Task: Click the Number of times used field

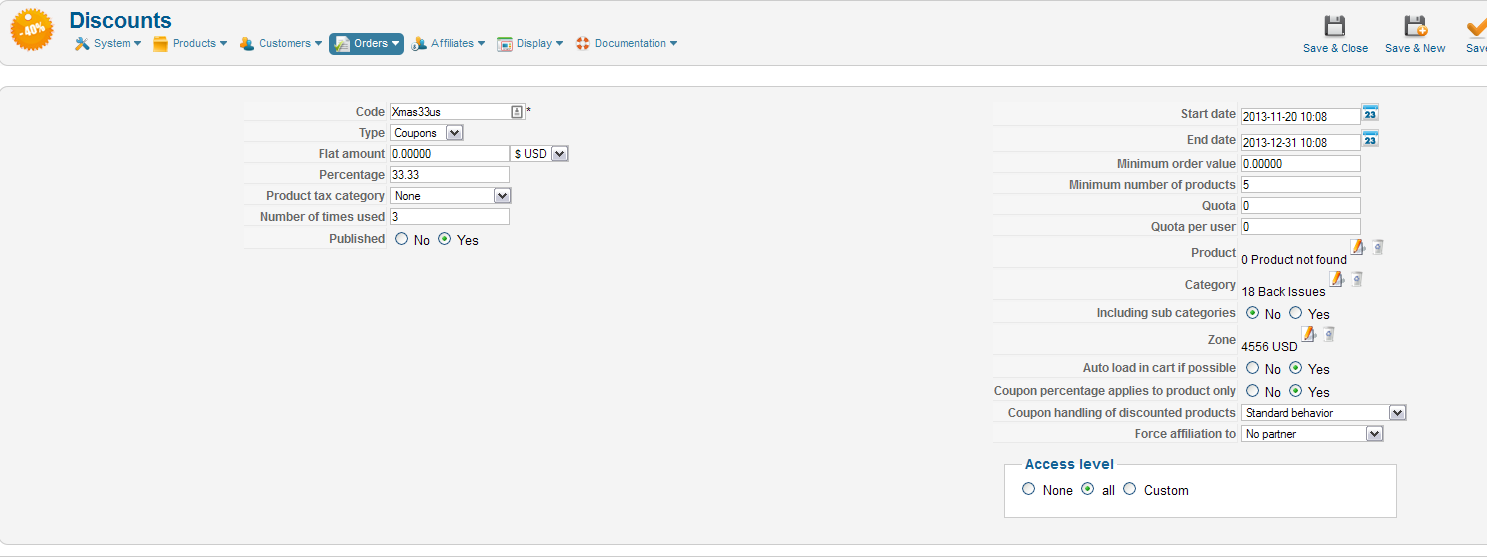Action: (450, 217)
